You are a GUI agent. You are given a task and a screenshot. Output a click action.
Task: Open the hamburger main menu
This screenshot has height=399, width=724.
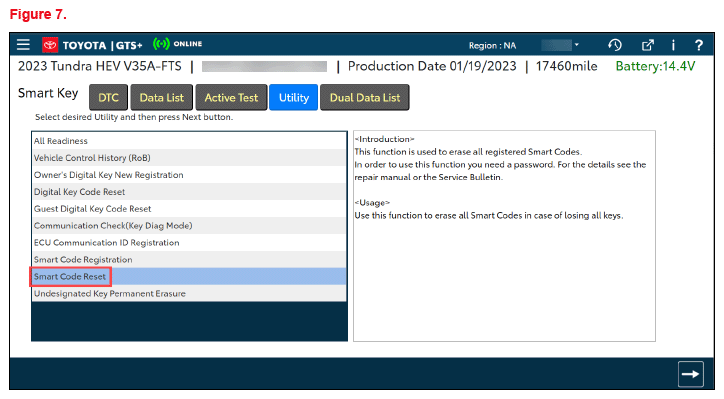23,45
